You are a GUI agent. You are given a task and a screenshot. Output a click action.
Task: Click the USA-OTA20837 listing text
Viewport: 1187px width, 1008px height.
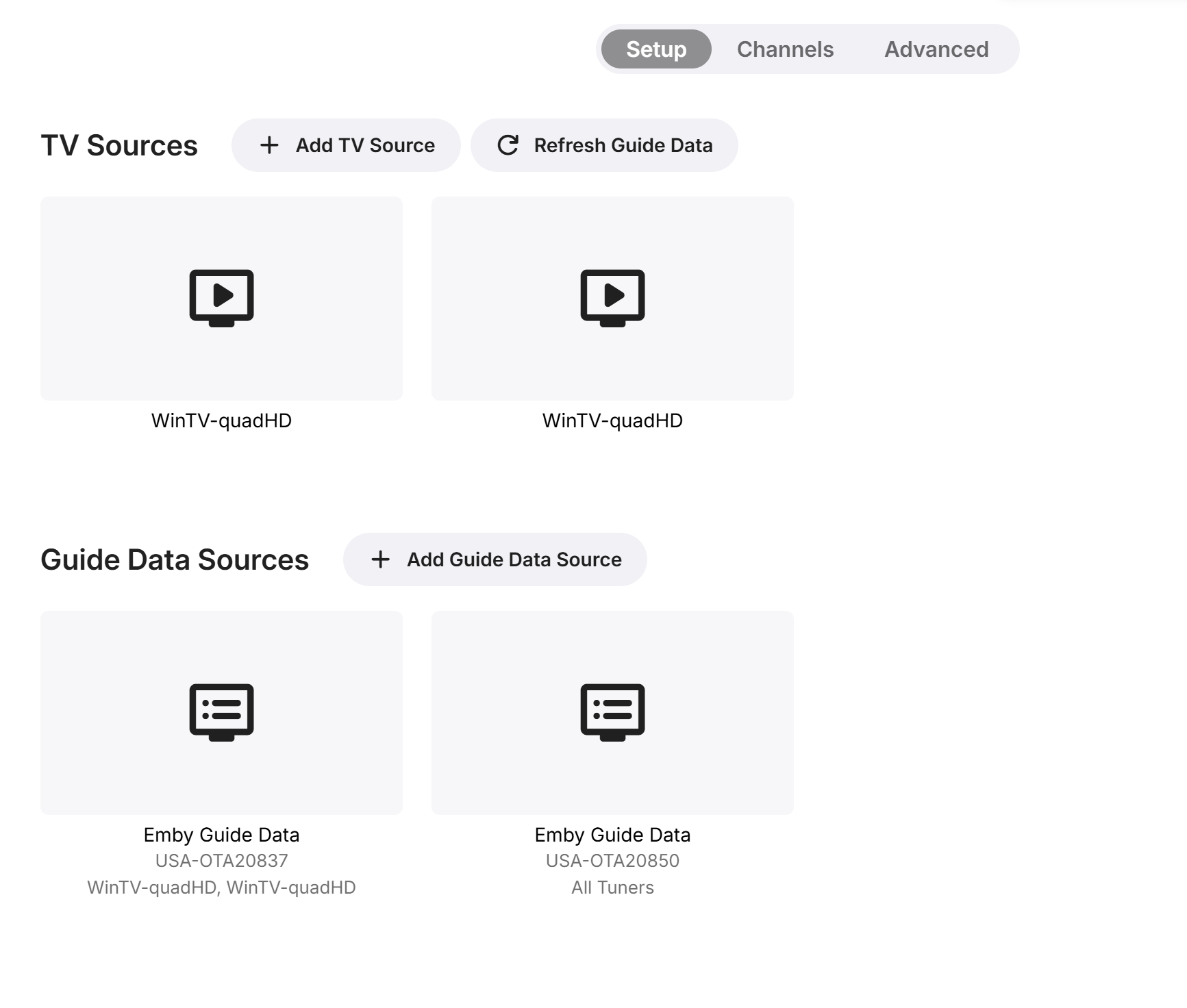pyautogui.click(x=221, y=861)
